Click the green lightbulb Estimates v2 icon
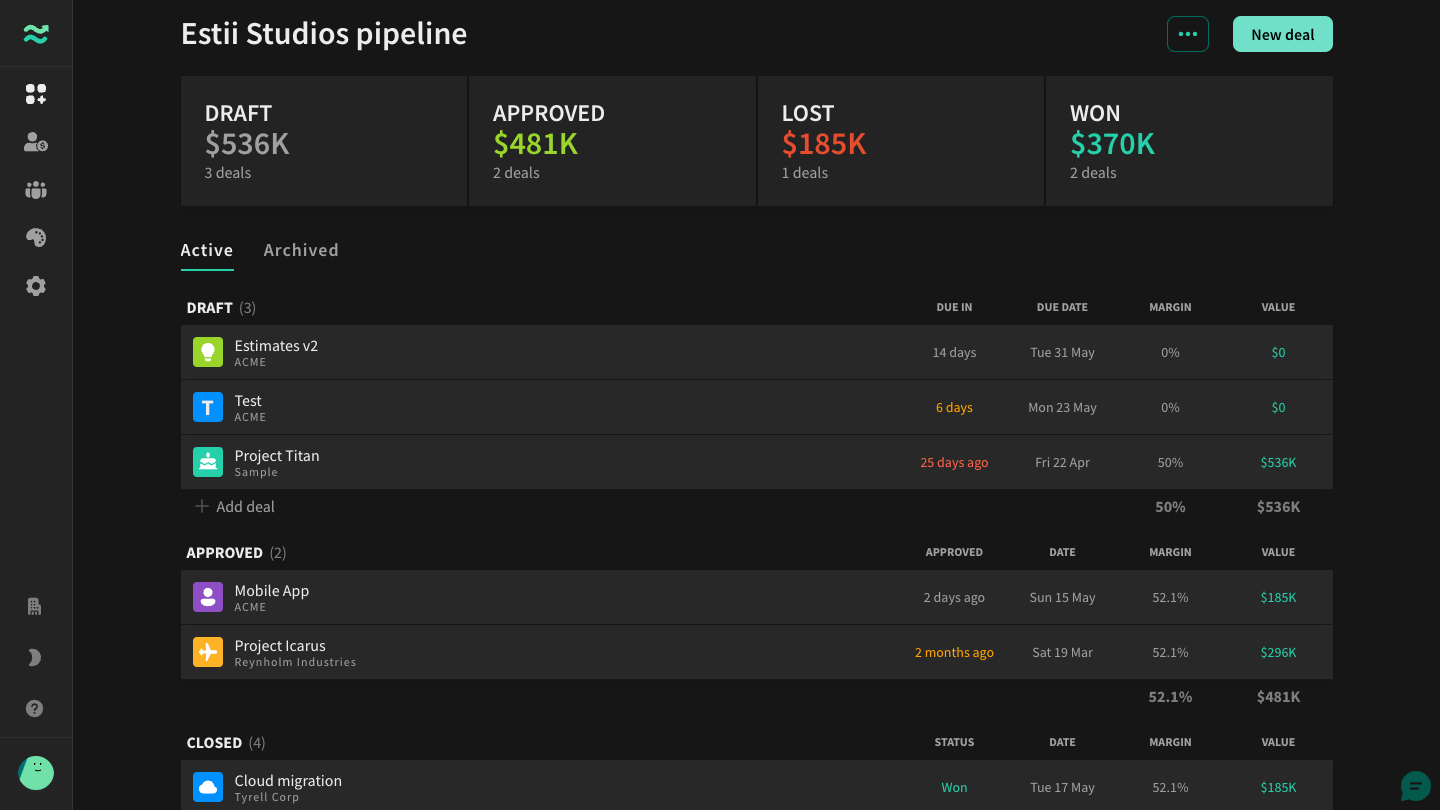The width and height of the screenshot is (1440, 810). (x=208, y=352)
